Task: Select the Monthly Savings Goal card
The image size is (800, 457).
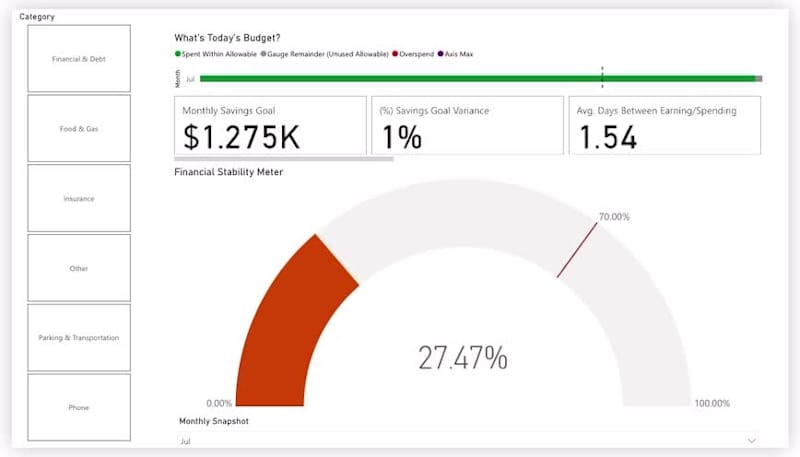Action: pyautogui.click(x=270, y=125)
